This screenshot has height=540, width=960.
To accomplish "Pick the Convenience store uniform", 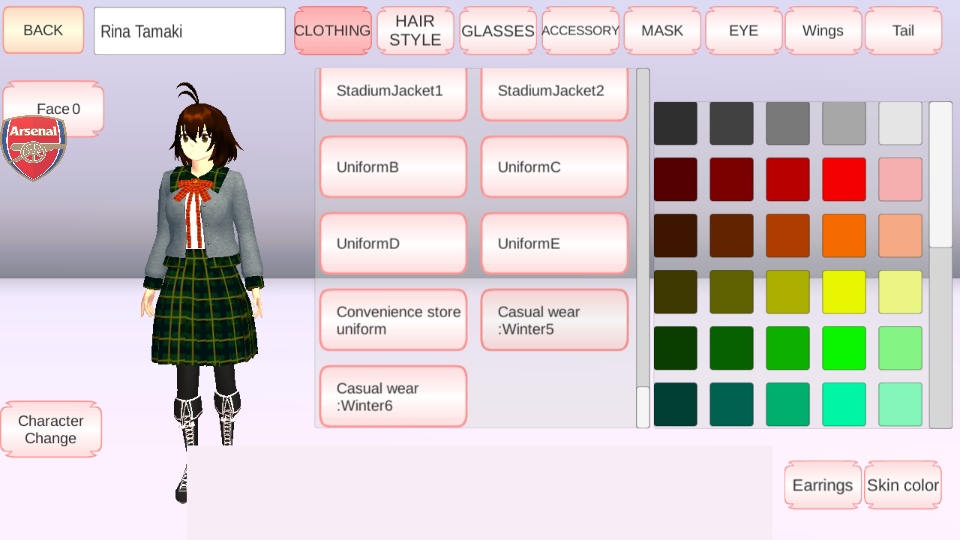I will pos(393,320).
